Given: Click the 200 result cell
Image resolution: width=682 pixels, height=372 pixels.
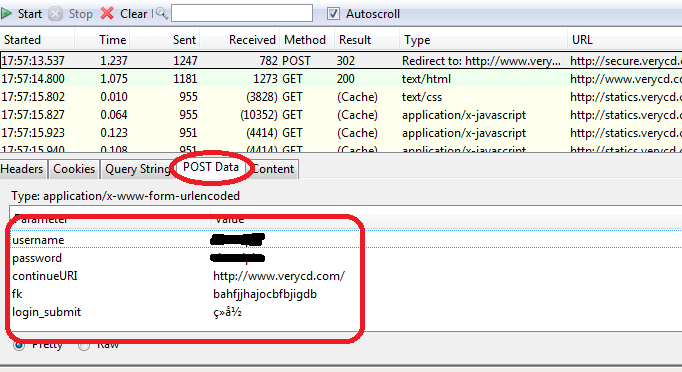Looking at the screenshot, I should [x=346, y=79].
